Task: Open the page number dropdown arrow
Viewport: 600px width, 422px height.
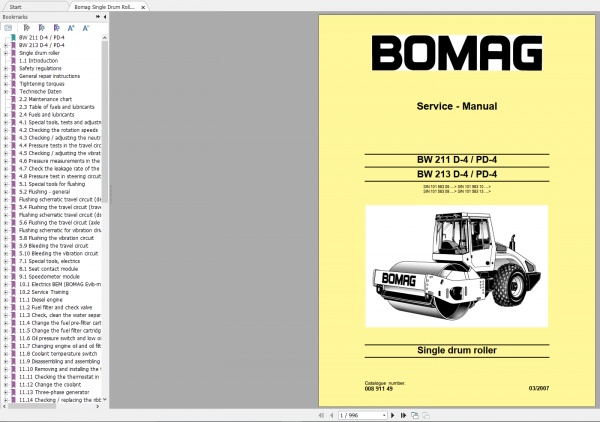Action: tap(384, 415)
